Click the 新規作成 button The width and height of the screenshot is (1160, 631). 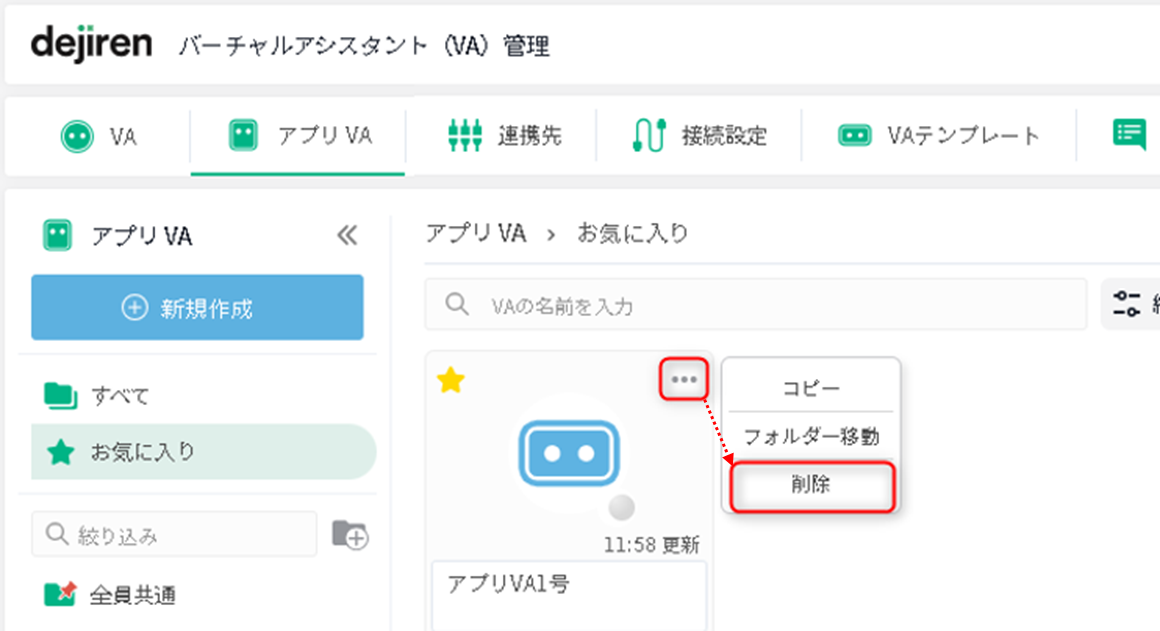(x=197, y=308)
